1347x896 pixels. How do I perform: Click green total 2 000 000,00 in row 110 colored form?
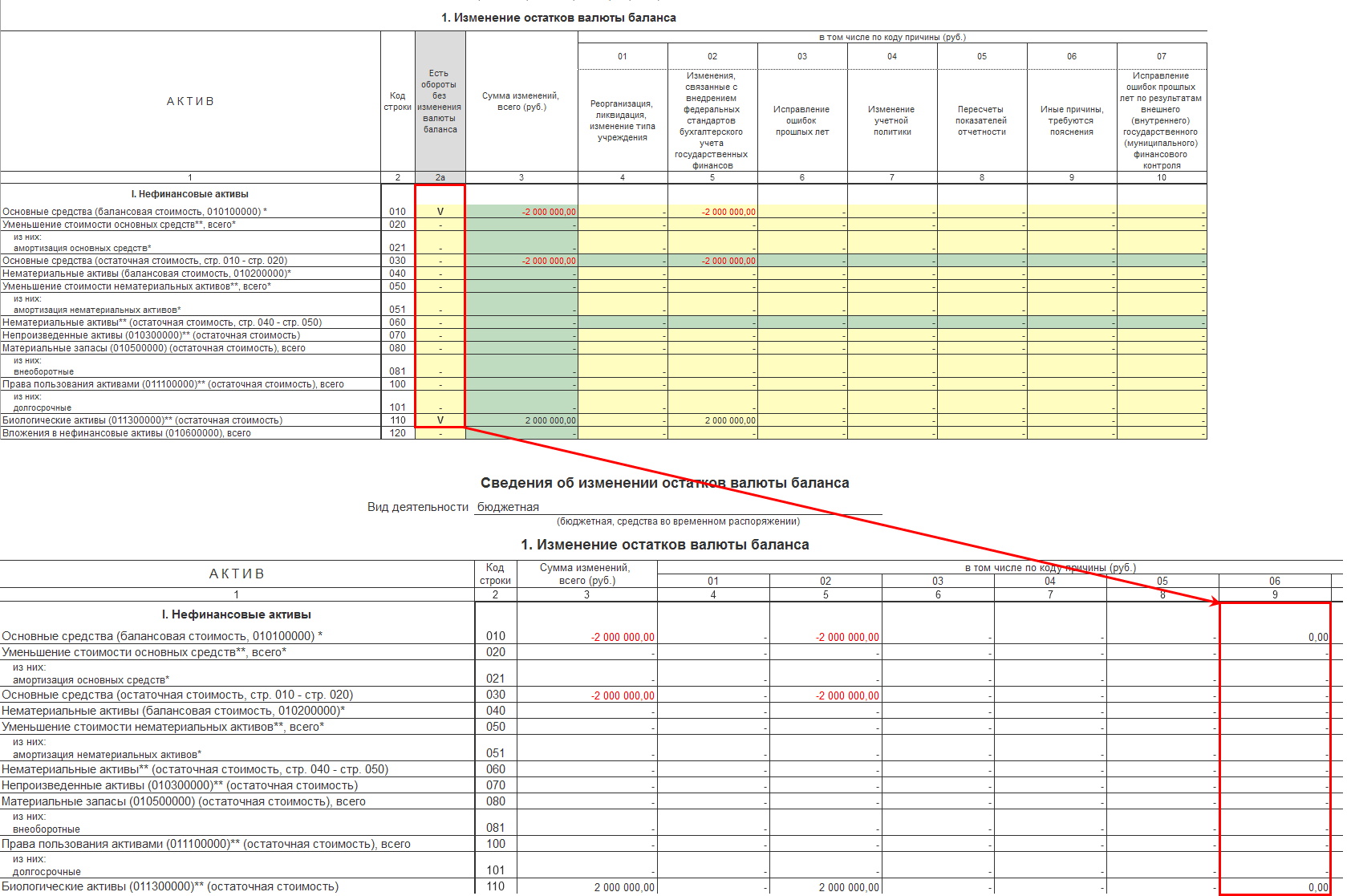tap(521, 420)
